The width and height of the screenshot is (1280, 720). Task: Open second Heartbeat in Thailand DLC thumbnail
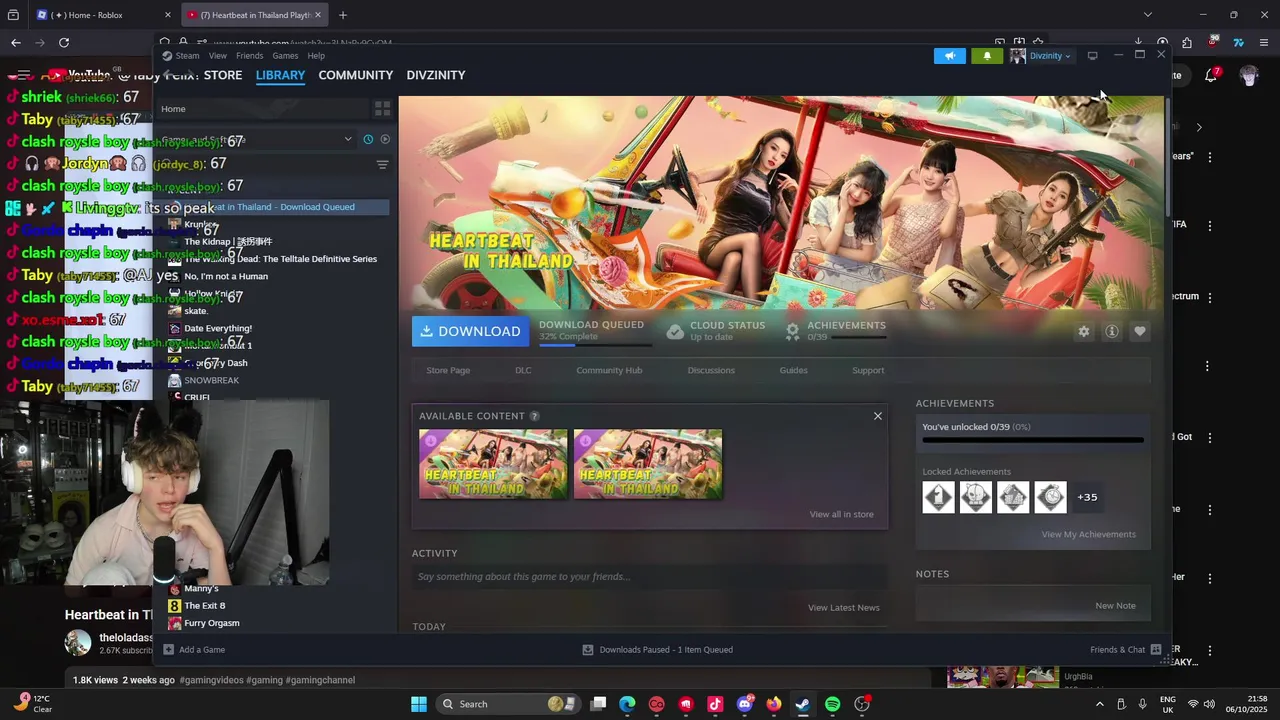coord(648,464)
